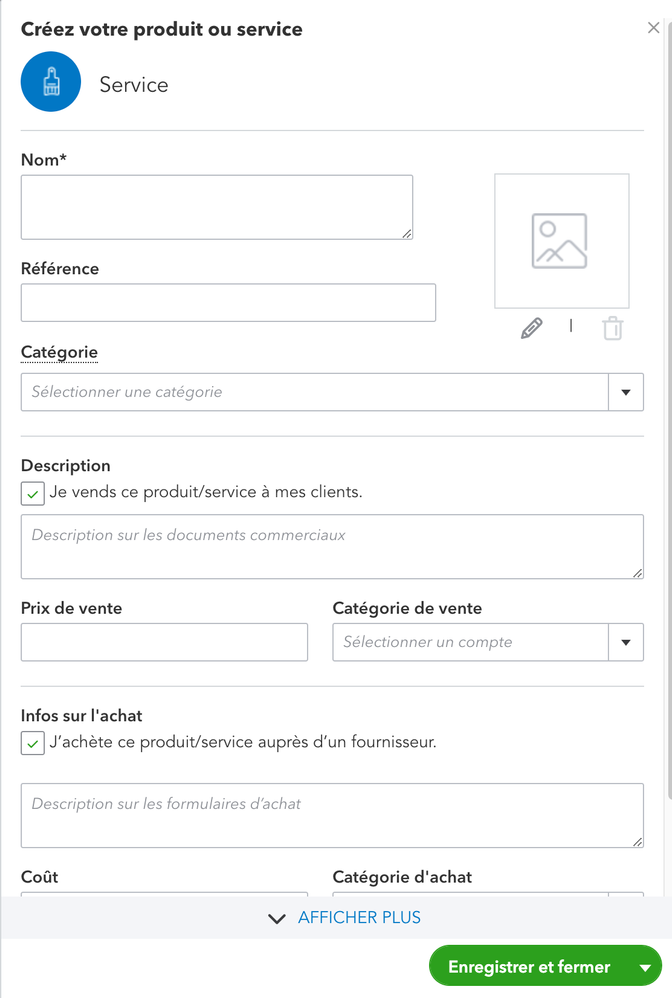
Task: Click the Prix de vente field
Action: (164, 642)
